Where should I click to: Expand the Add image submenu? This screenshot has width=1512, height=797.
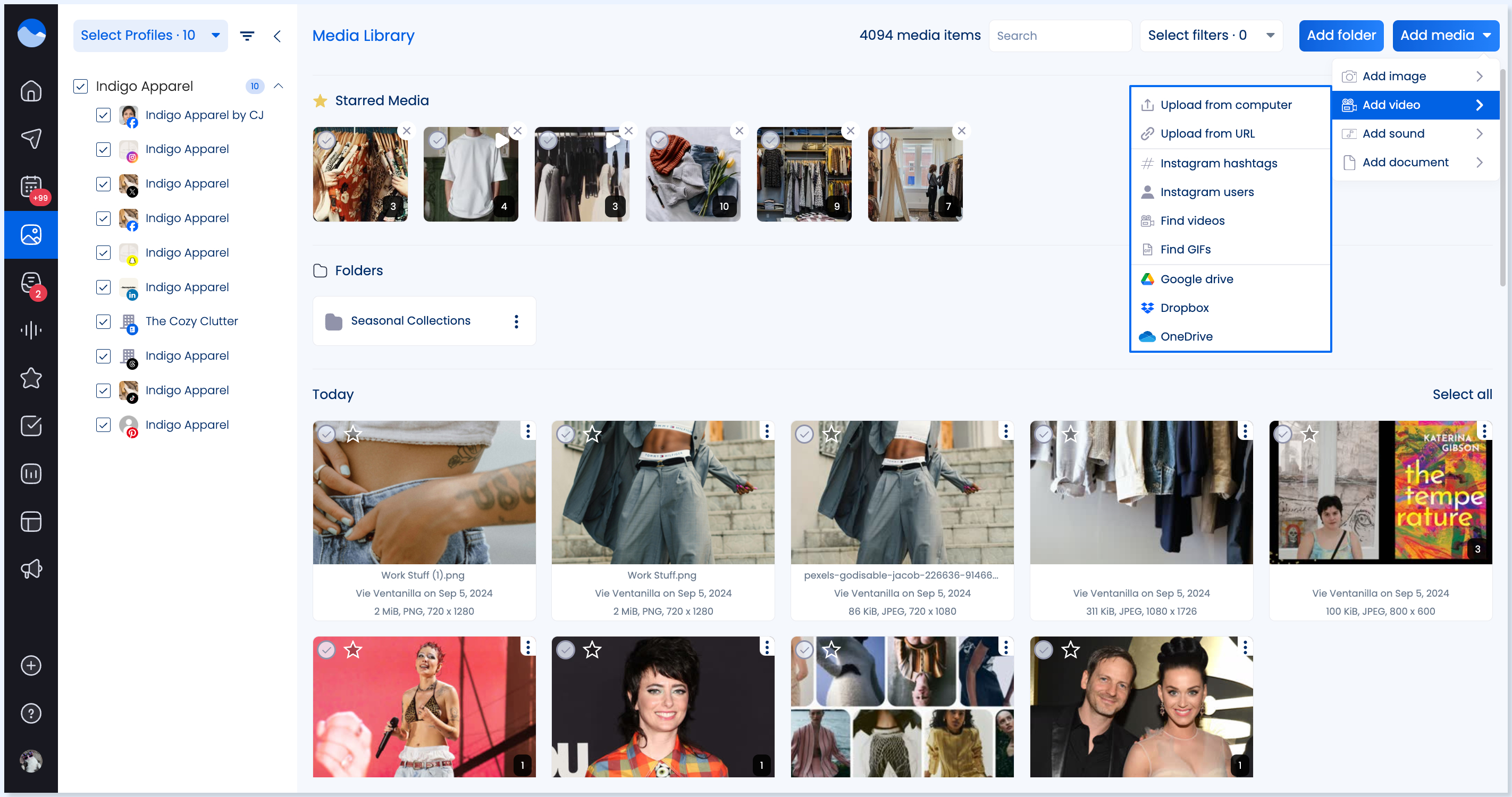pyautogui.click(x=1416, y=76)
